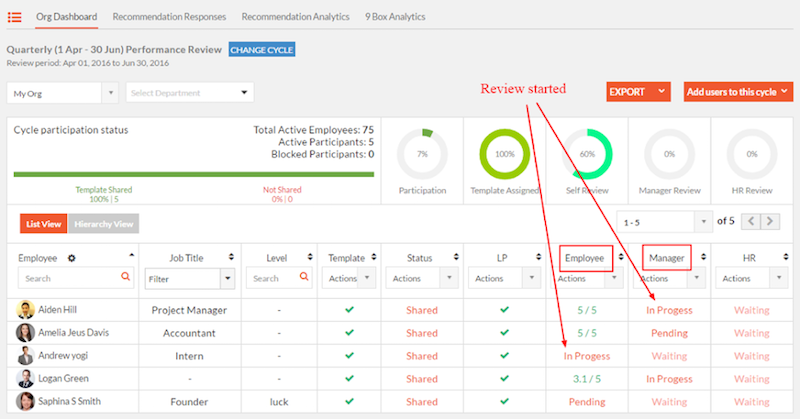Sort by Level column arrows
This screenshot has height=419, width=800.
pyautogui.click(x=310, y=257)
